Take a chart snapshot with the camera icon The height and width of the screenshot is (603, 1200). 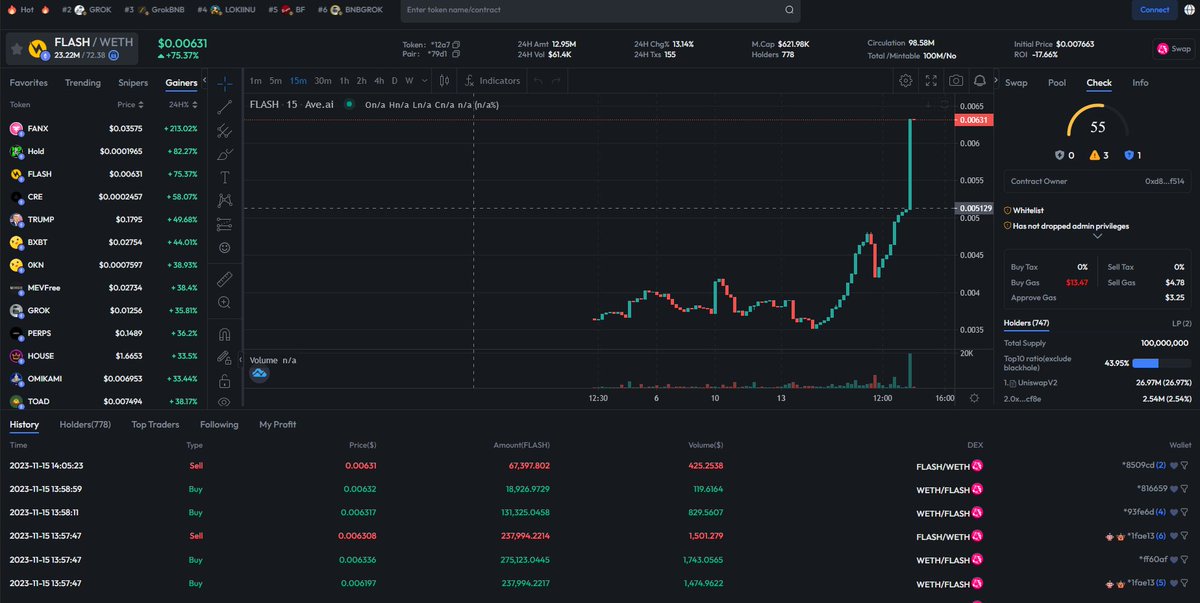957,80
